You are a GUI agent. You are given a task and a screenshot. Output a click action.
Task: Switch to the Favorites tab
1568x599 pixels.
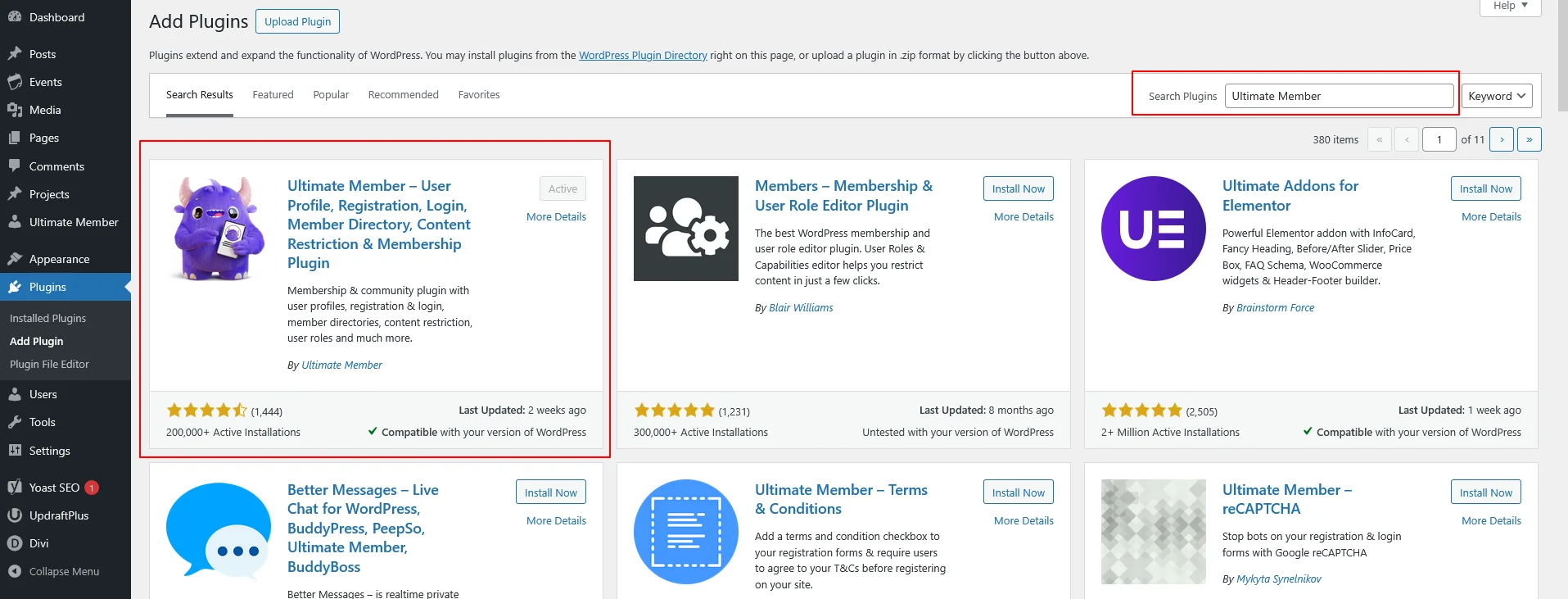pos(479,95)
